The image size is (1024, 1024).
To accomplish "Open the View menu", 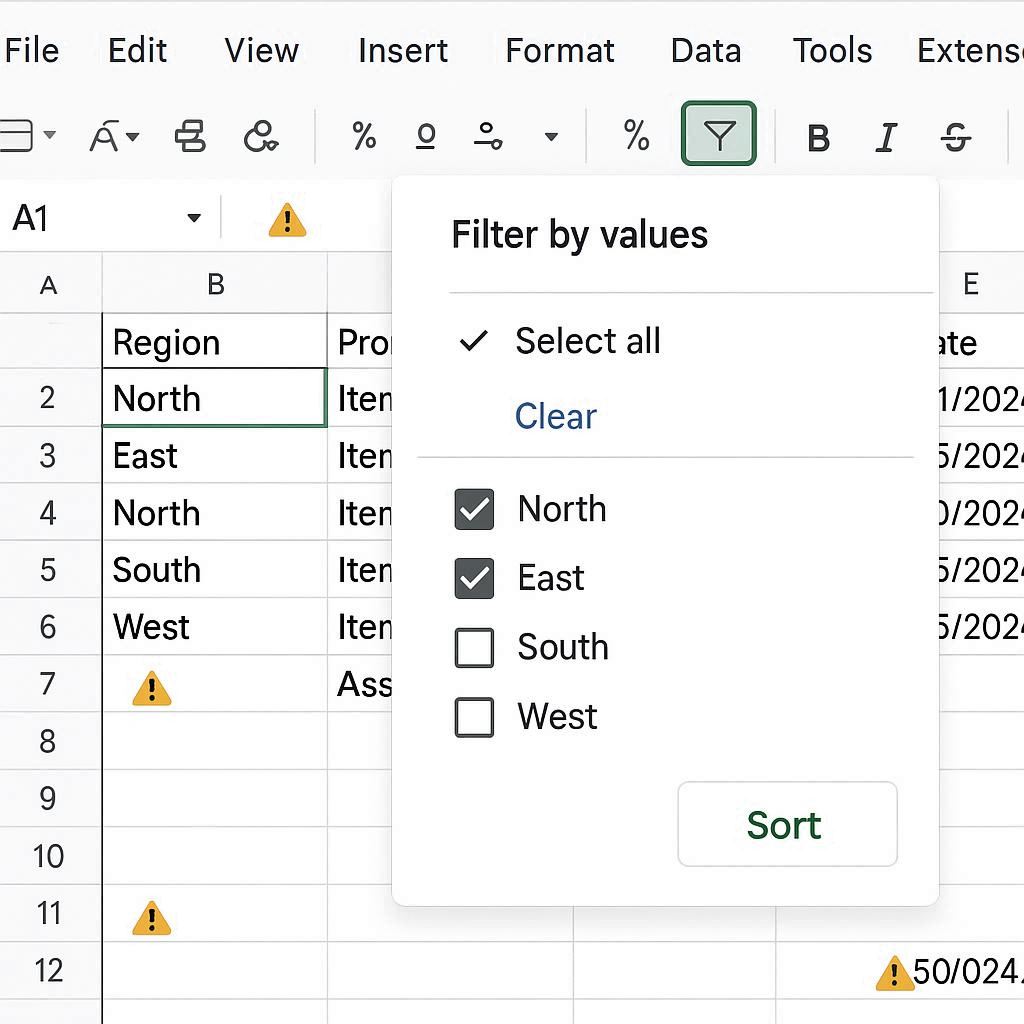I will point(261,51).
